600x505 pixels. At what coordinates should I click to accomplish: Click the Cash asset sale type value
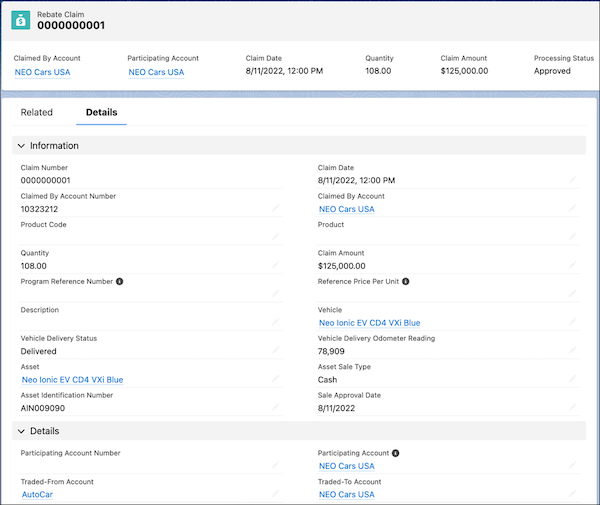point(327,380)
